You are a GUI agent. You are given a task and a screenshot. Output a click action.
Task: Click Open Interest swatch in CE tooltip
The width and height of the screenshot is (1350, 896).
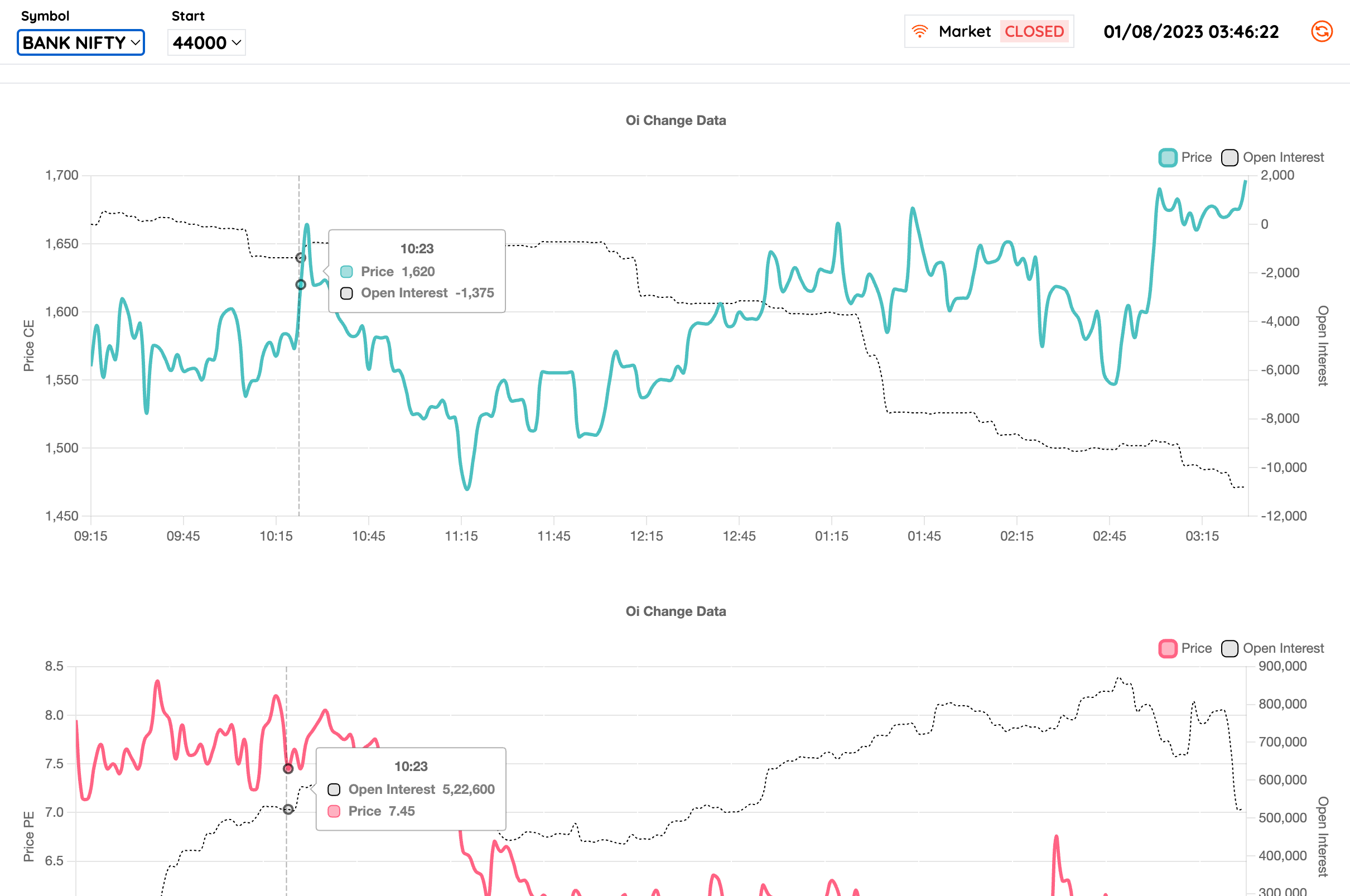(347, 293)
